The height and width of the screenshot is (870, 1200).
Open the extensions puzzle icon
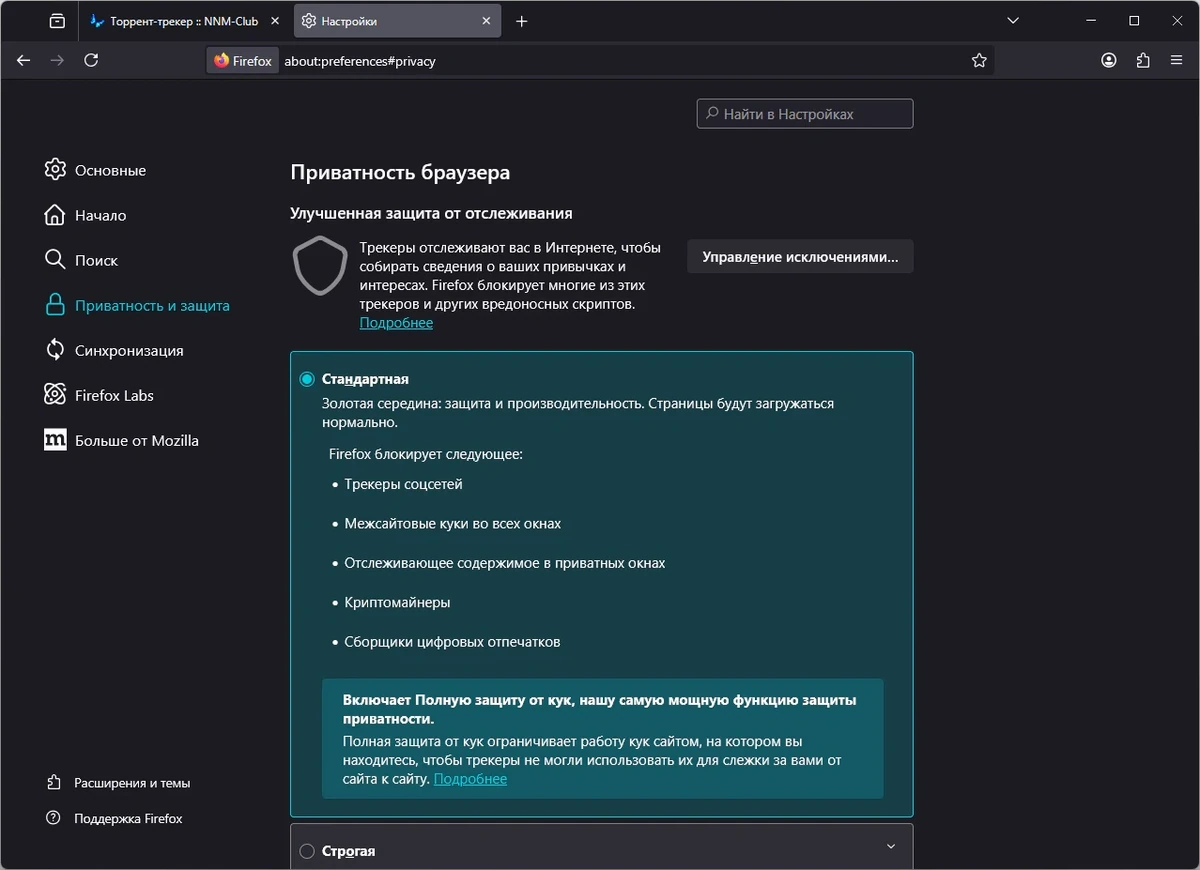pyautogui.click(x=1143, y=61)
